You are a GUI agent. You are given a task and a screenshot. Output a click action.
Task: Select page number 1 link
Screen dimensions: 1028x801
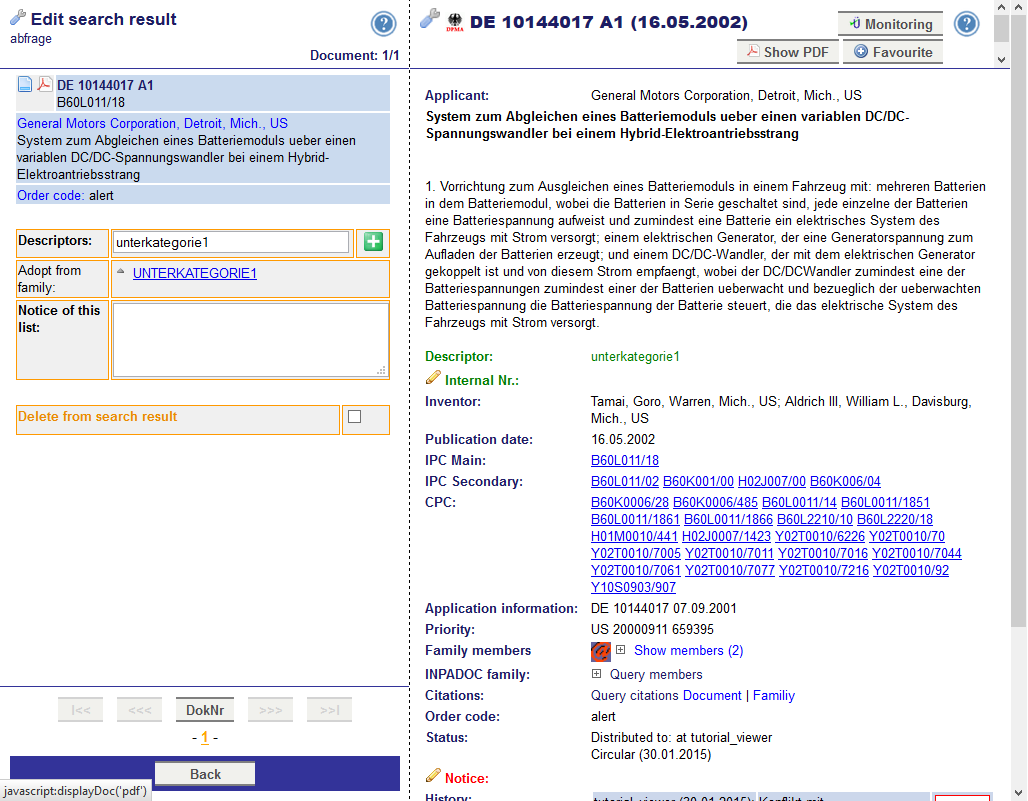(x=205, y=737)
